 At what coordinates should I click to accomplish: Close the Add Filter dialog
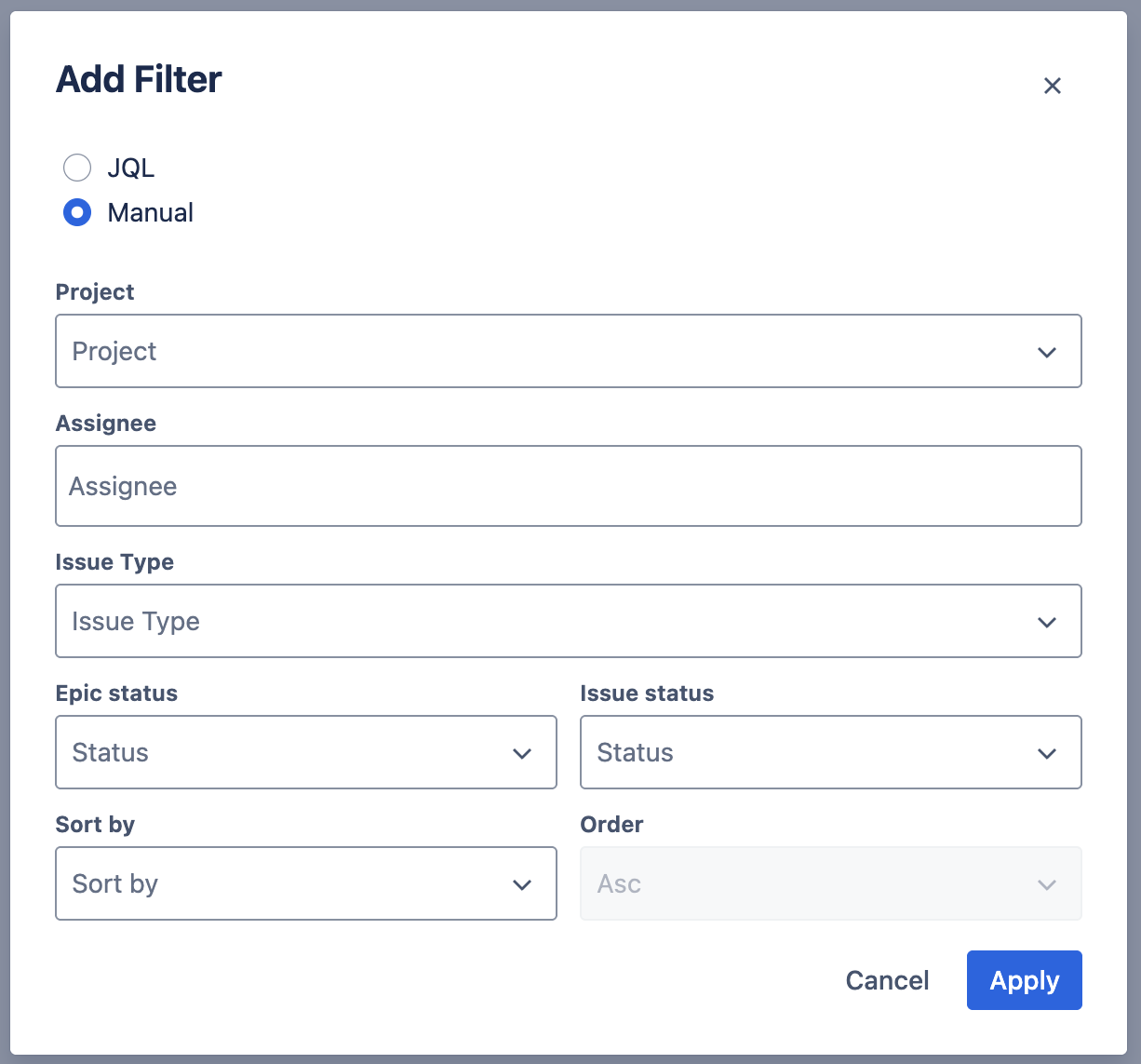click(x=1053, y=86)
